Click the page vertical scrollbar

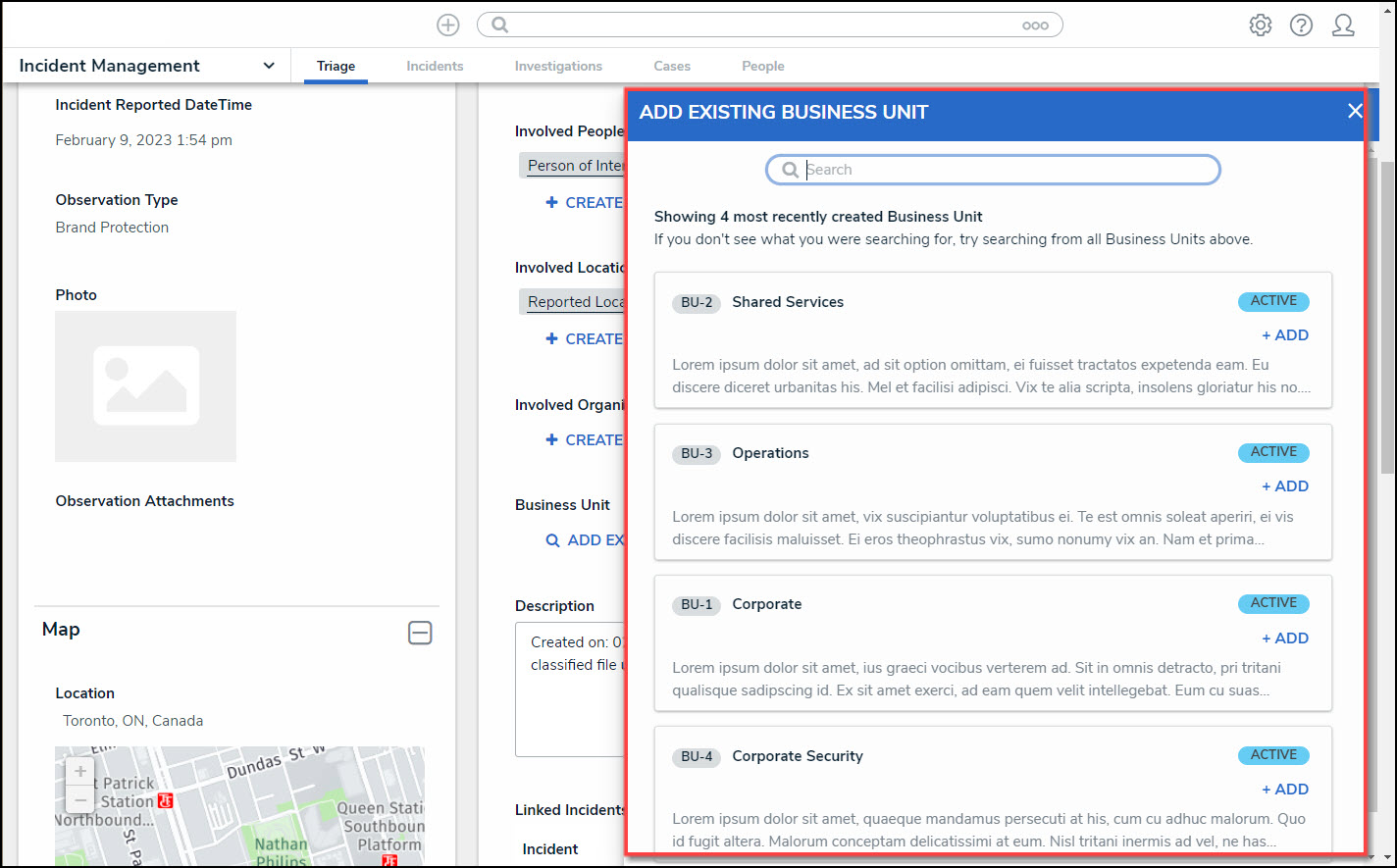[1387, 294]
